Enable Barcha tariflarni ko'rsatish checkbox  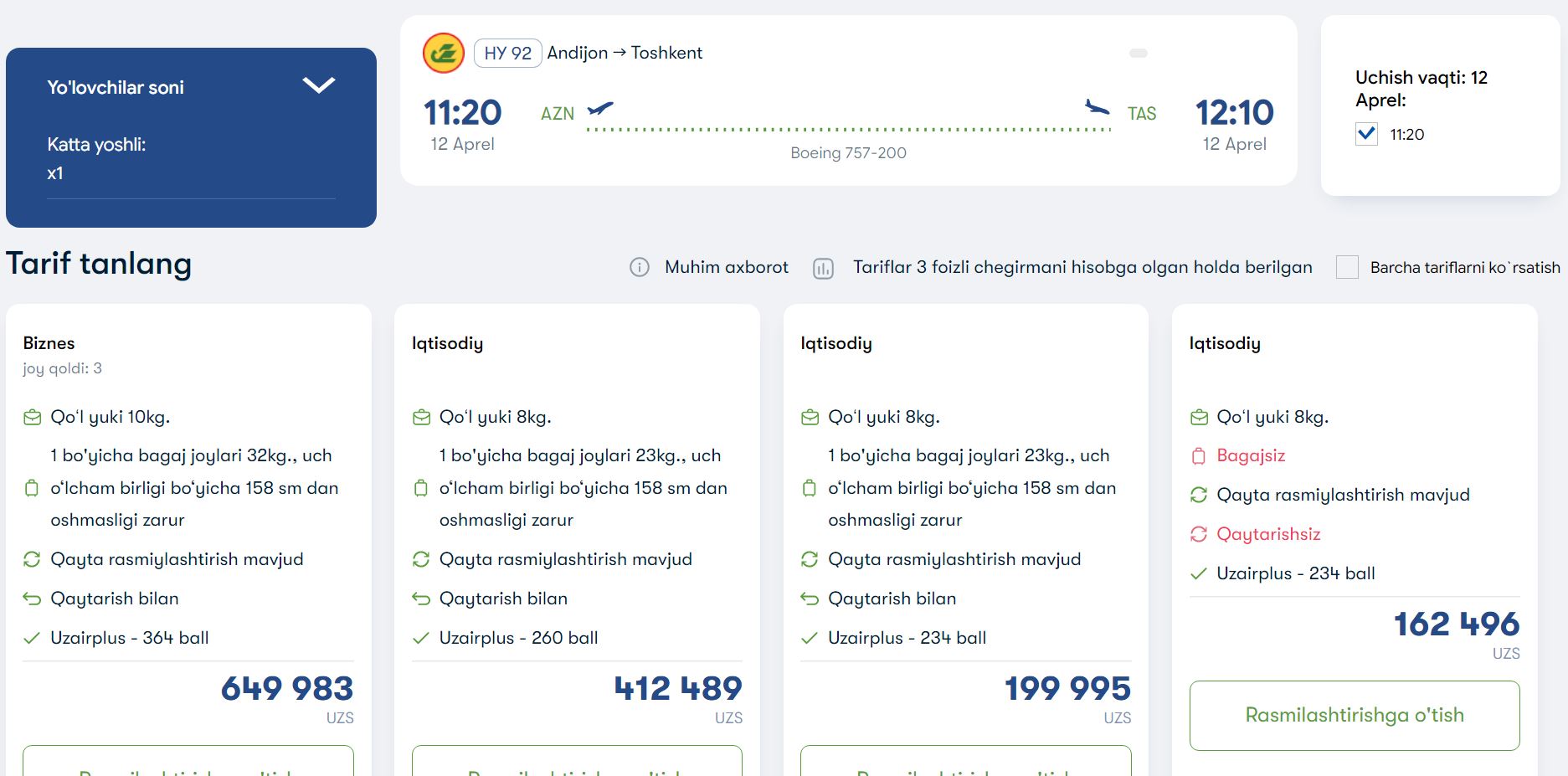tap(1347, 267)
